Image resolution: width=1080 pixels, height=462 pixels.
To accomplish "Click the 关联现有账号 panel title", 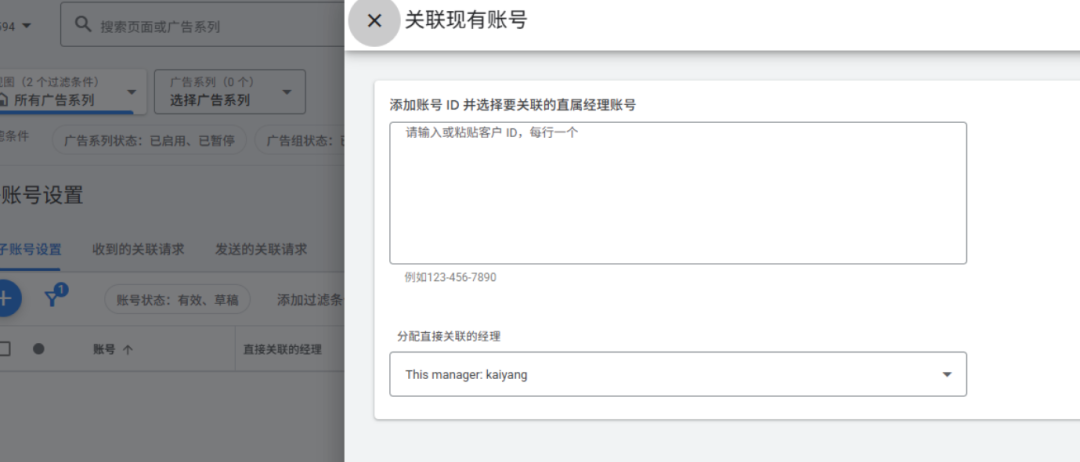I will 466,20.
